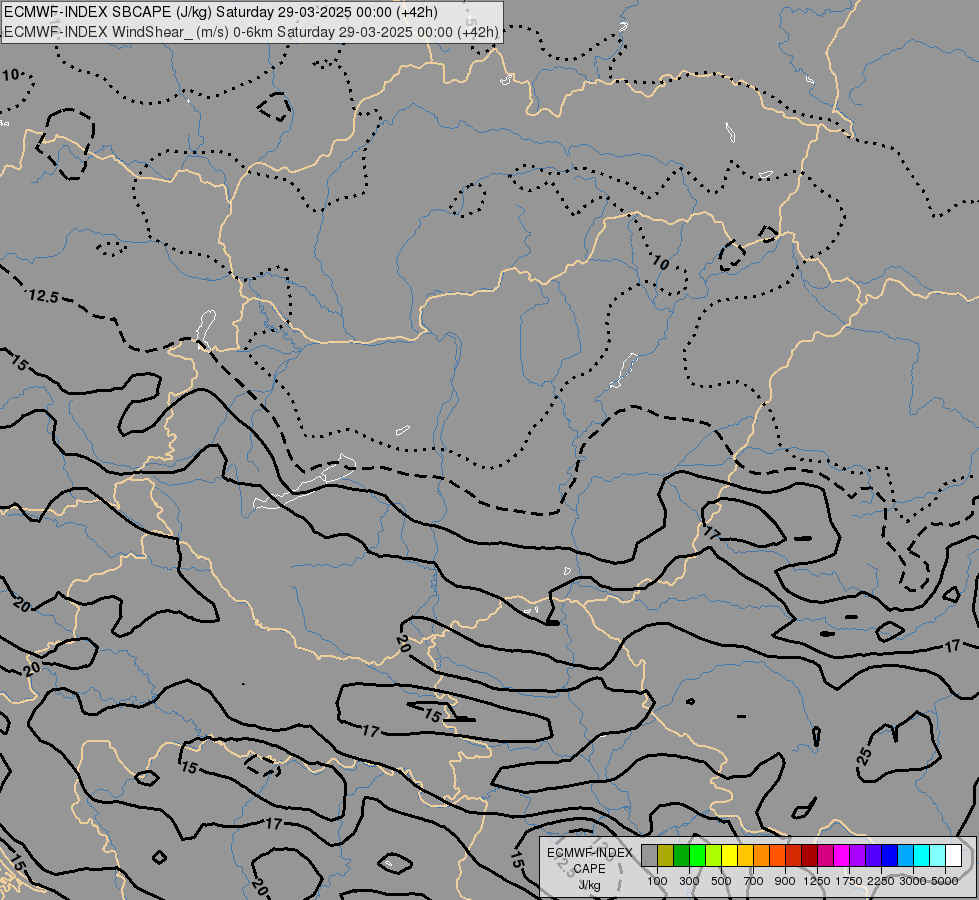Screen dimensions: 979x900
Task: Click the CAPE word in legend
Action: (589, 869)
